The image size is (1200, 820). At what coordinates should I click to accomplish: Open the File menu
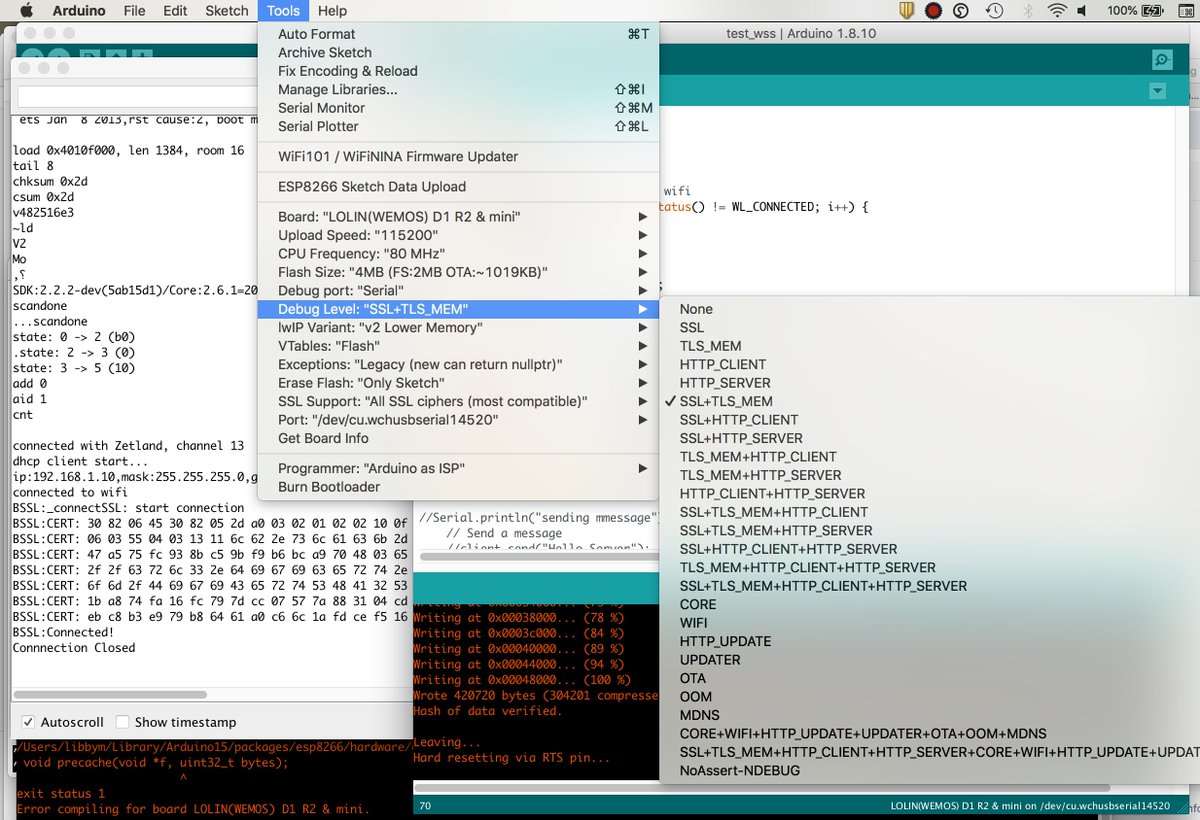[x=134, y=11]
